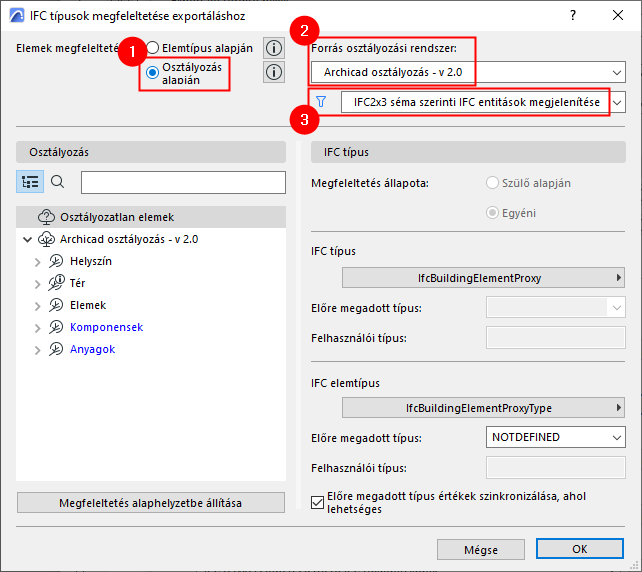Click 'Felhasználói típus' field under IFC elemtípus

(x=556, y=468)
